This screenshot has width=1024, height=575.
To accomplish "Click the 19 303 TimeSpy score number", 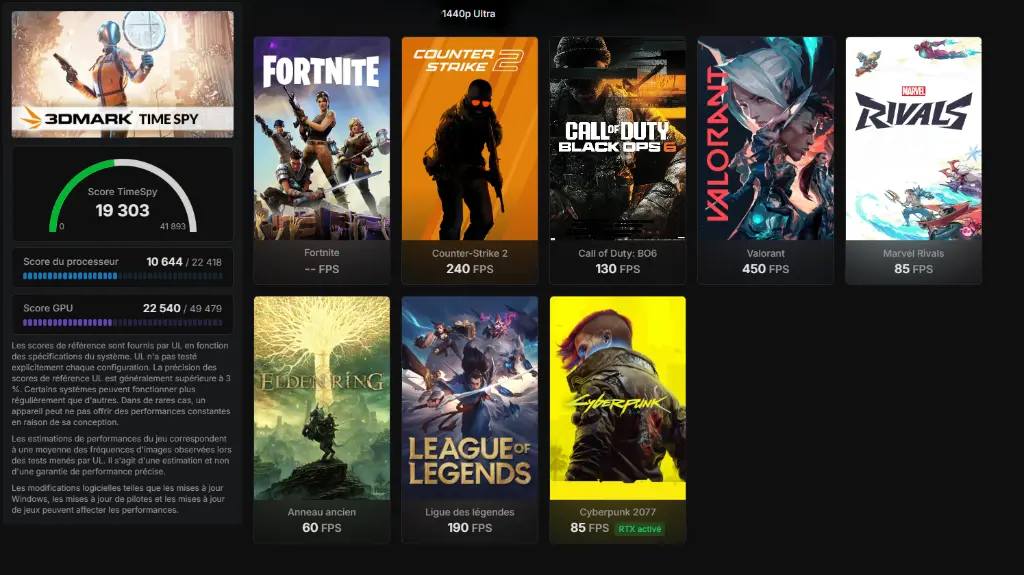I will tap(123, 210).
